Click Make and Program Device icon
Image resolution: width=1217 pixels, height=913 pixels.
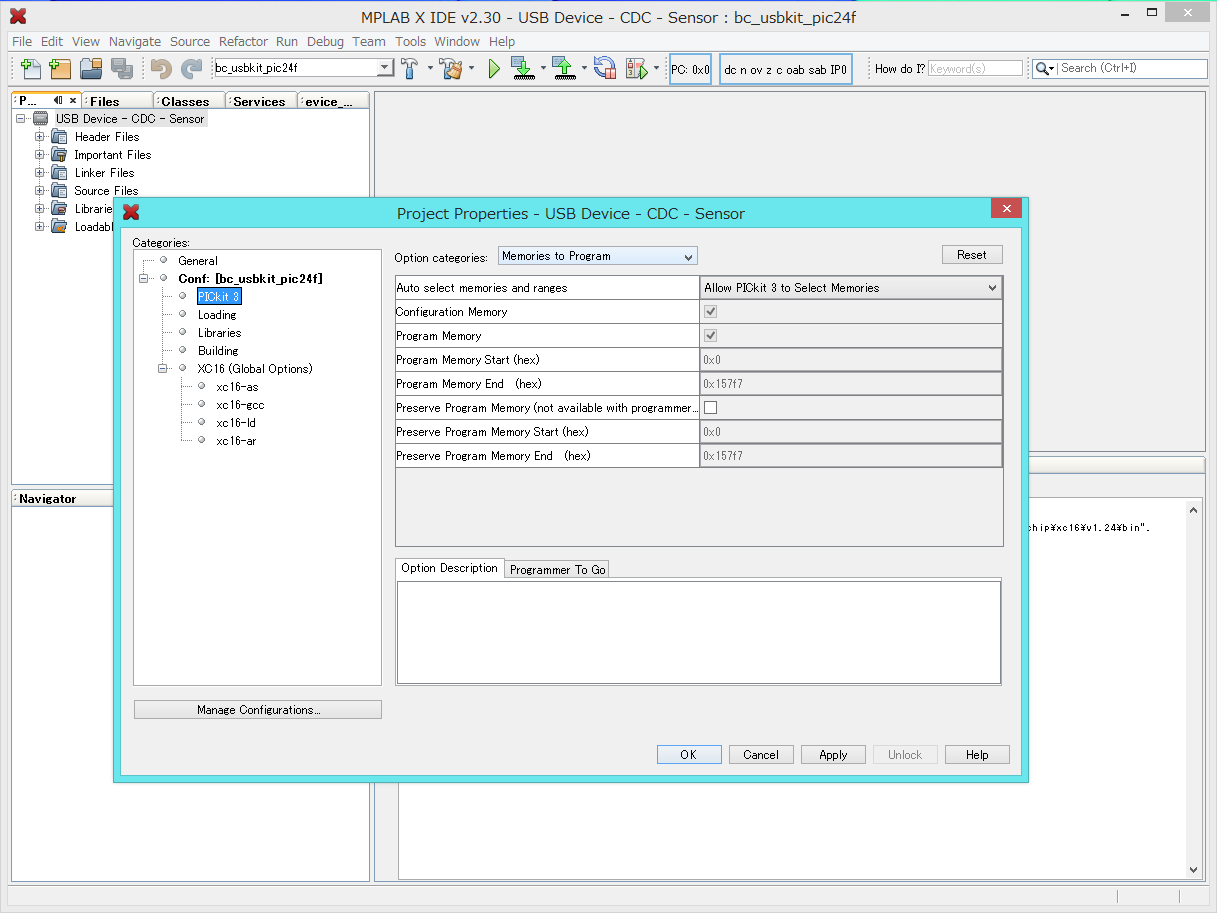tap(522, 68)
